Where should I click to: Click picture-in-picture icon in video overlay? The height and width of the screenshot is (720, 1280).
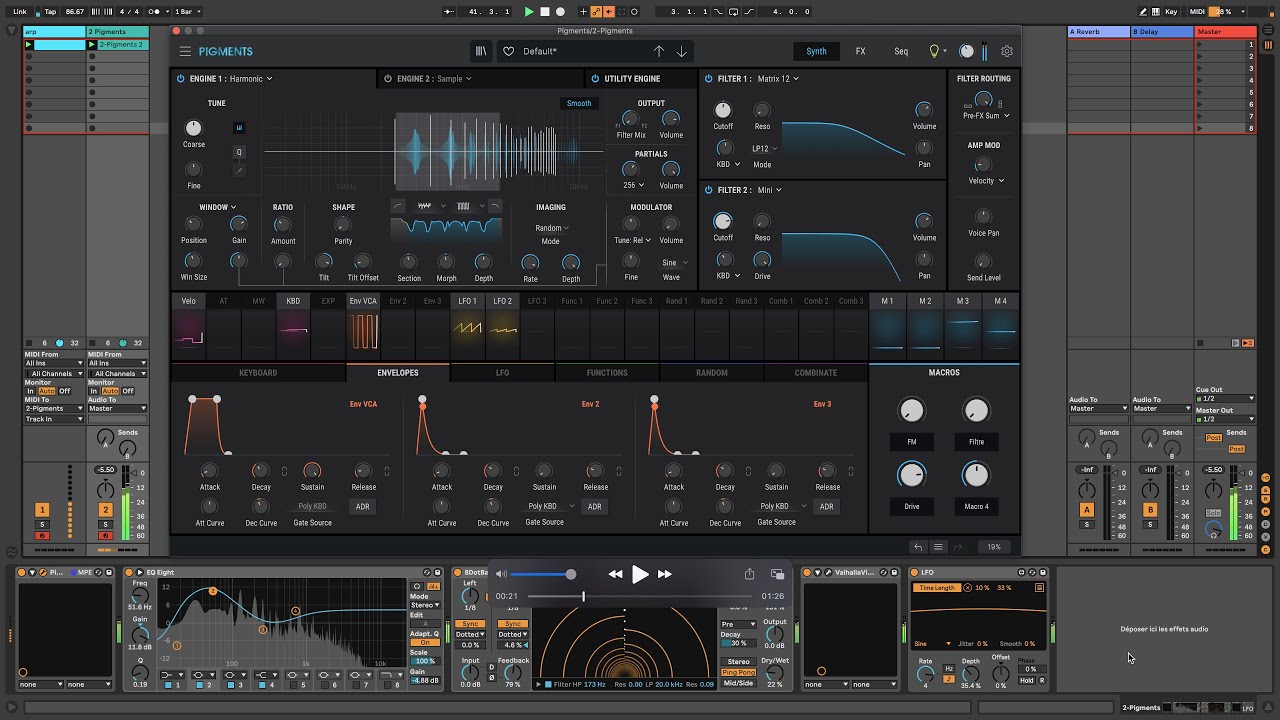pyautogui.click(x=777, y=574)
